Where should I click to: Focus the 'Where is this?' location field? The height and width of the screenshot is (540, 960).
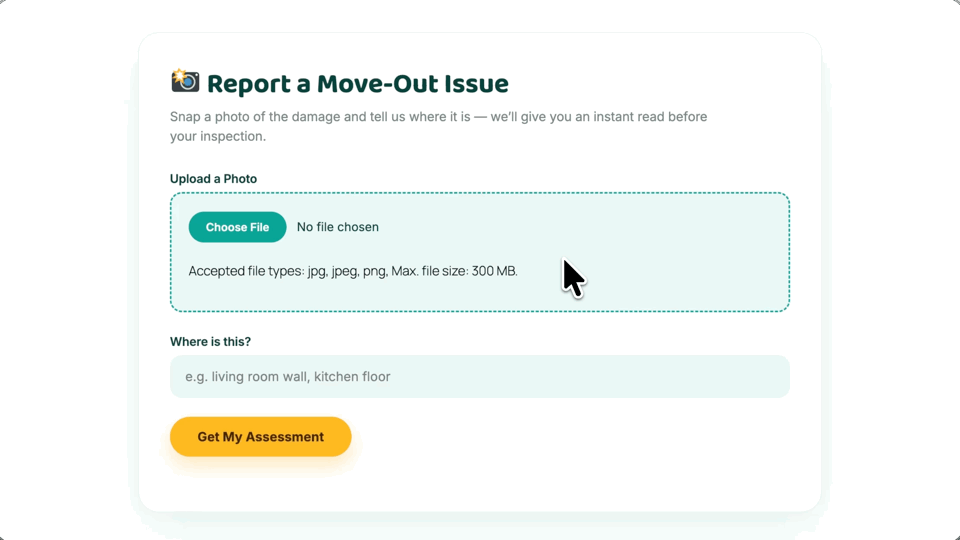pos(479,377)
